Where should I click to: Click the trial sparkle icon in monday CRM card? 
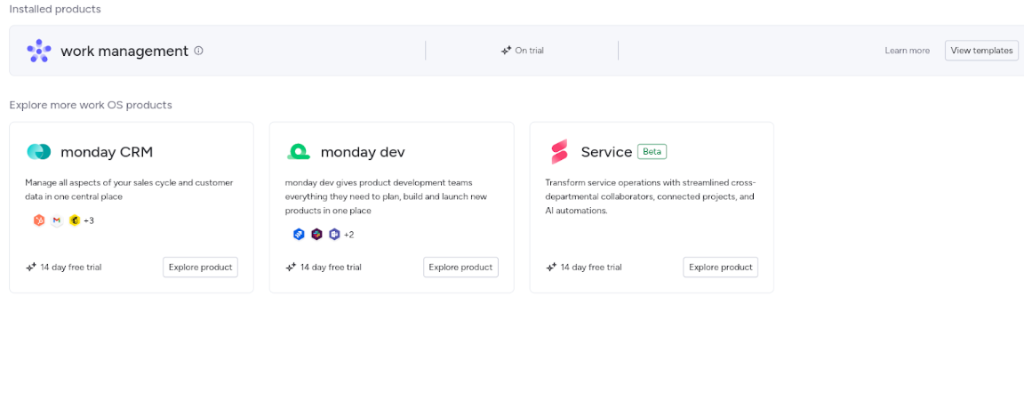click(x=31, y=267)
